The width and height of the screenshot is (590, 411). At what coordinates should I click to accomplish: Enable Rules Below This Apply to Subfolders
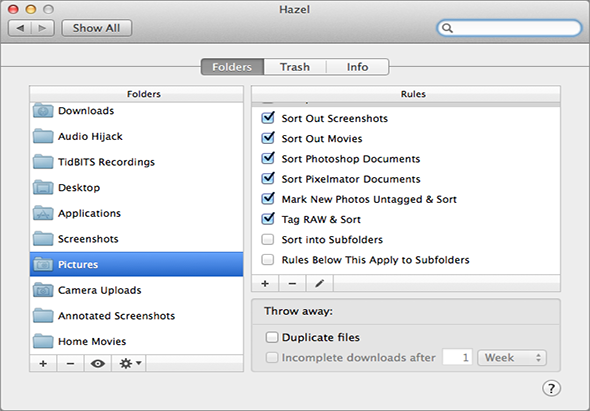tap(268, 260)
